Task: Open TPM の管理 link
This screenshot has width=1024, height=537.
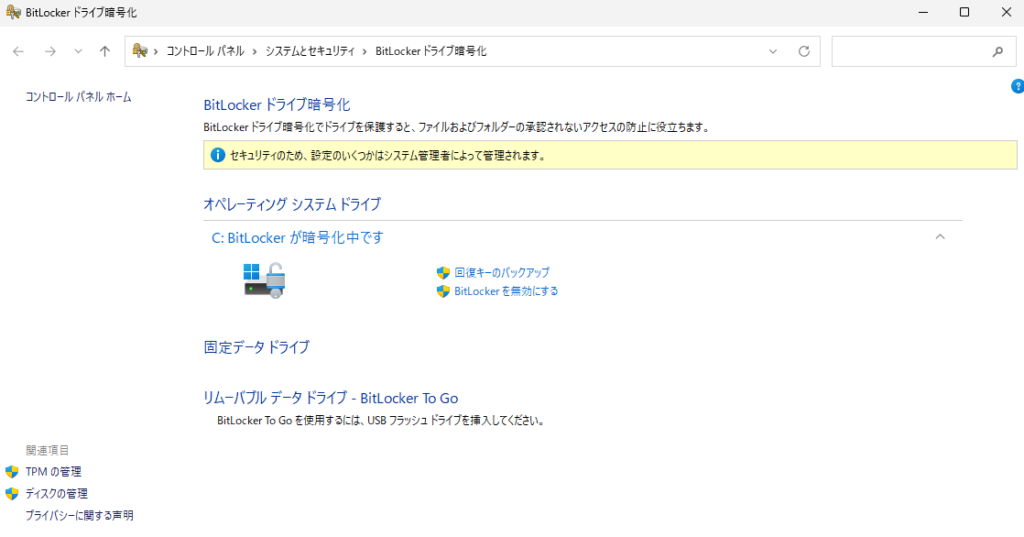Action: 54,472
